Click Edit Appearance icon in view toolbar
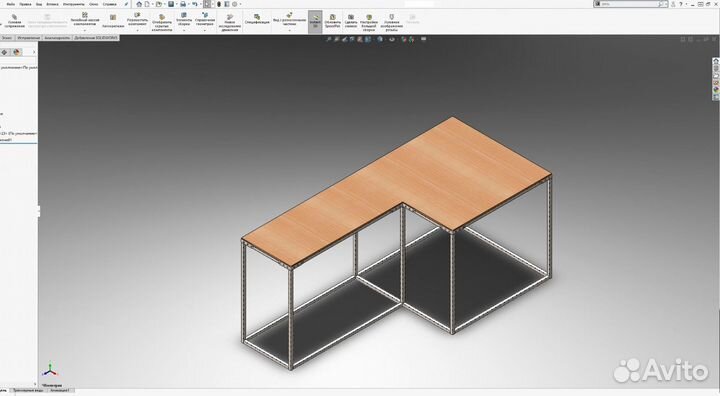This screenshot has width=720, height=396. [404, 40]
